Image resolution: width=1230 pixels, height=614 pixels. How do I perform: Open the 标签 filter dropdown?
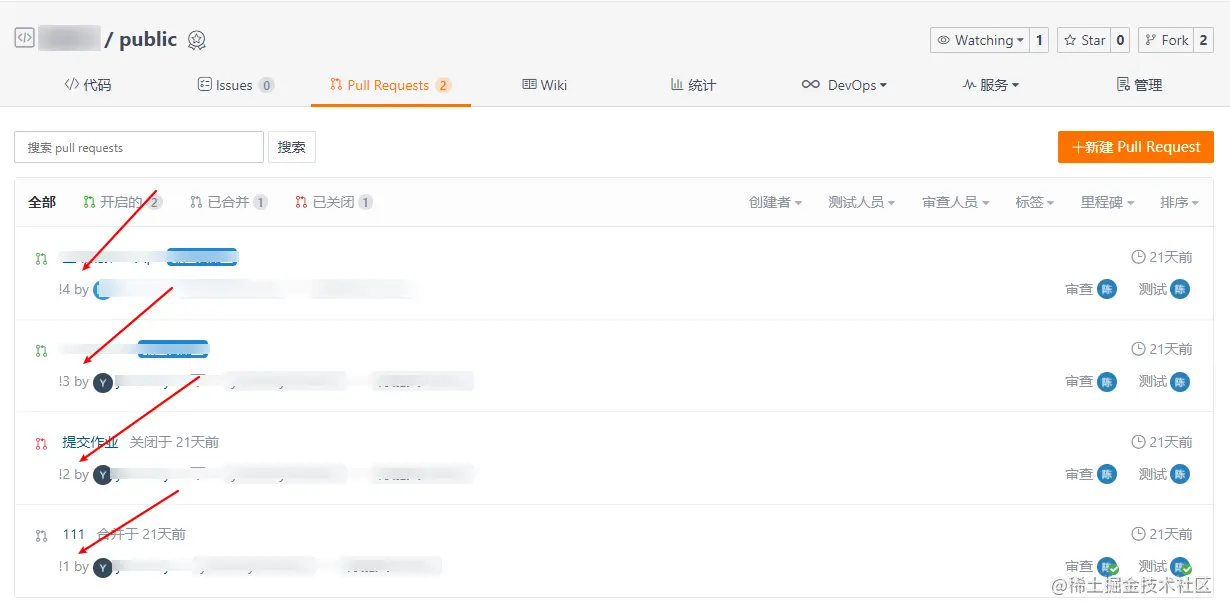pyautogui.click(x=1035, y=202)
